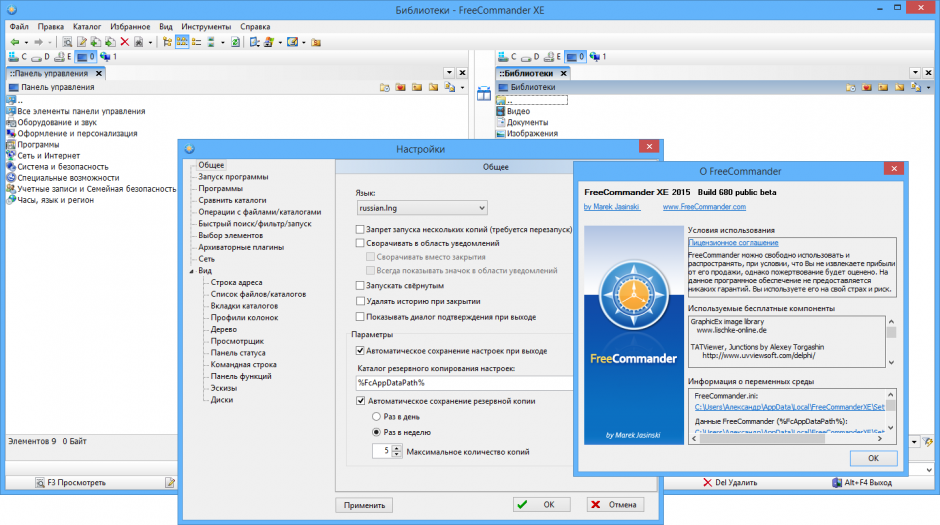Image resolution: width=940 pixels, height=525 pixels.
Task: Increase Максимальное количество копий spinner
Action: [x=397, y=448]
